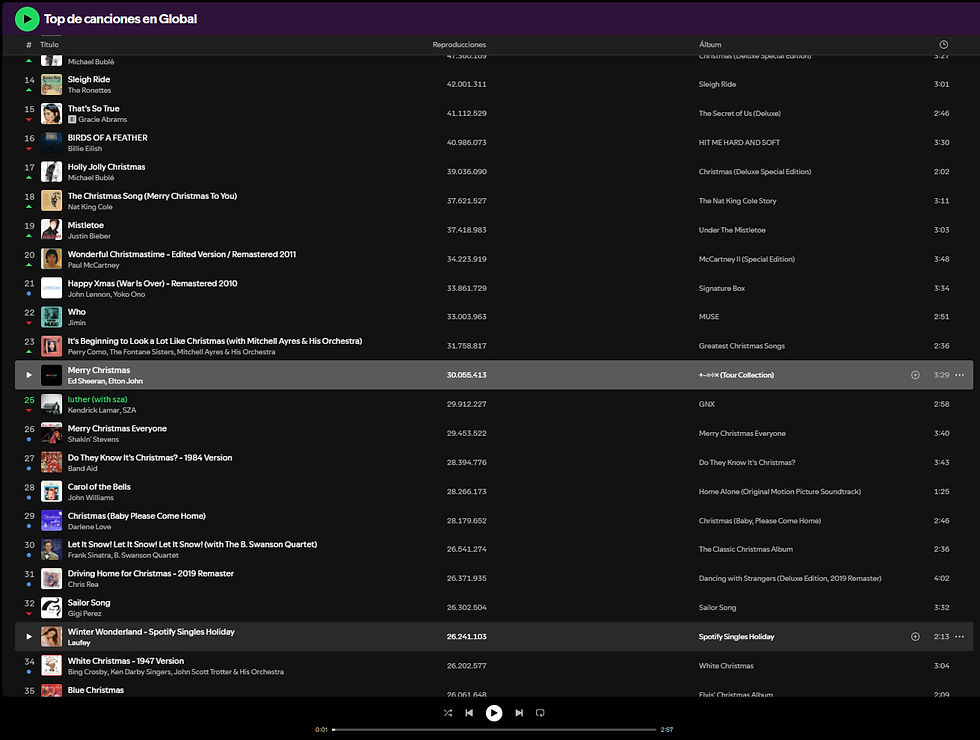980x740 pixels.
Task: Open the album The Secret of Us (Deluxe)
Action: coord(740,113)
